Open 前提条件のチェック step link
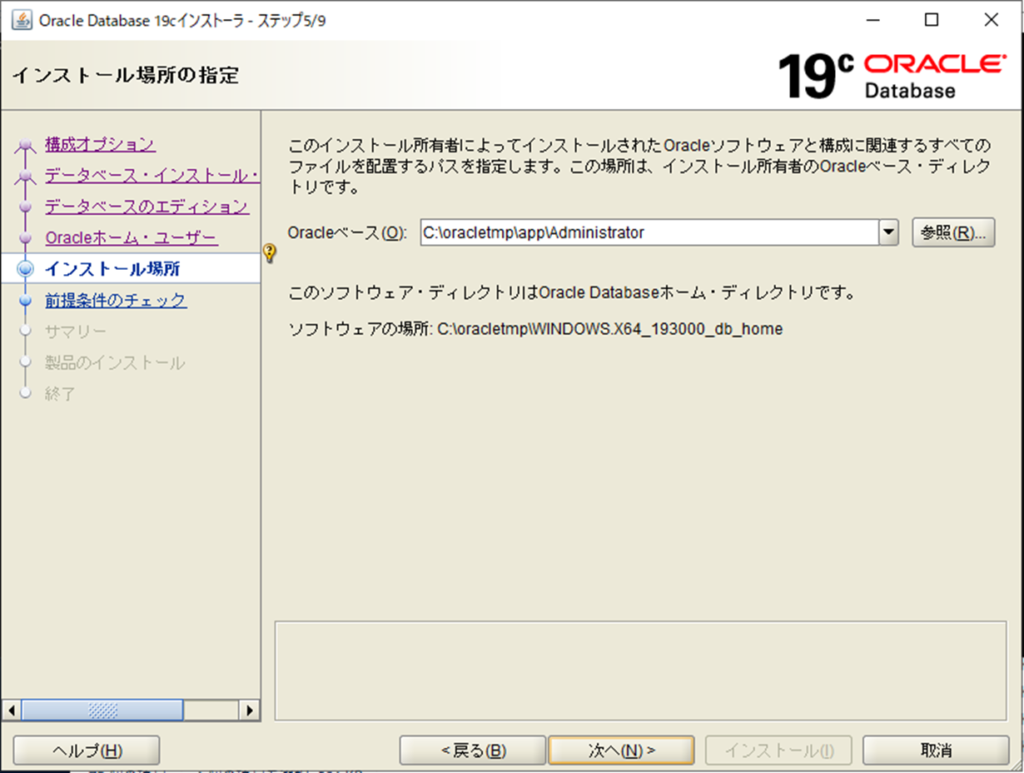The height and width of the screenshot is (773, 1024). pyautogui.click(x=115, y=300)
